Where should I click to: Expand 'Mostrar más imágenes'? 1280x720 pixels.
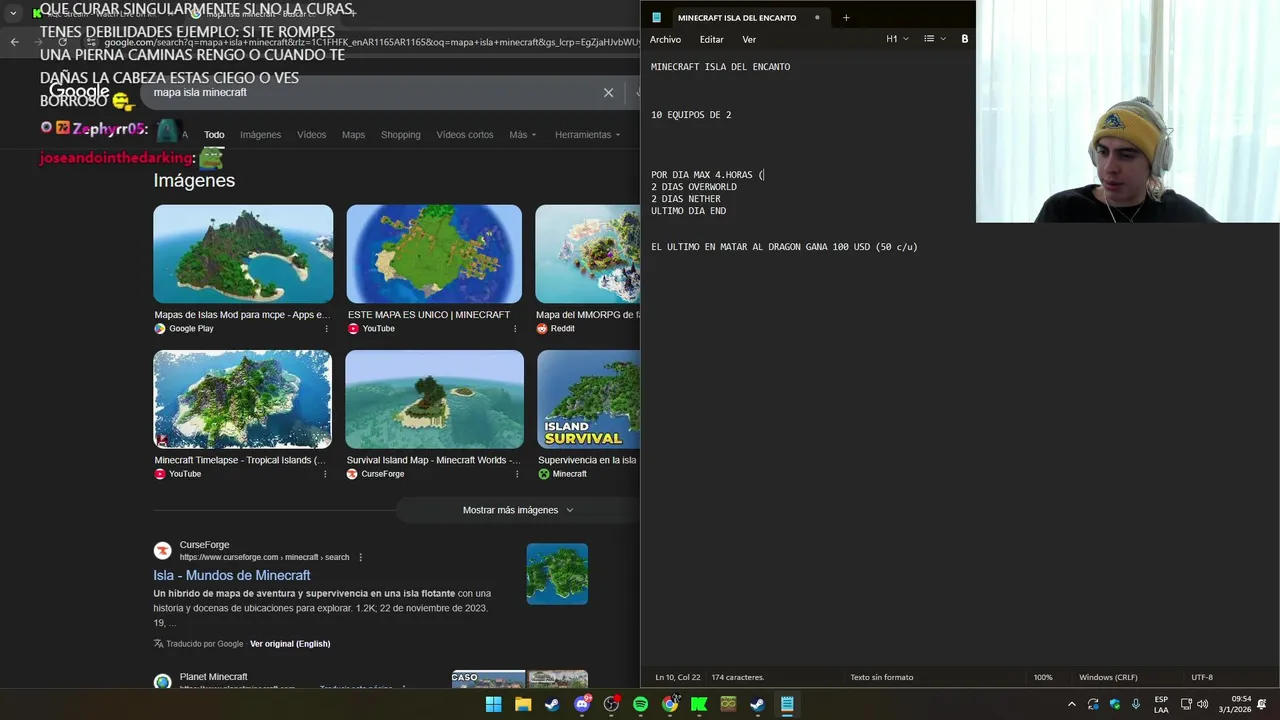[x=518, y=510]
